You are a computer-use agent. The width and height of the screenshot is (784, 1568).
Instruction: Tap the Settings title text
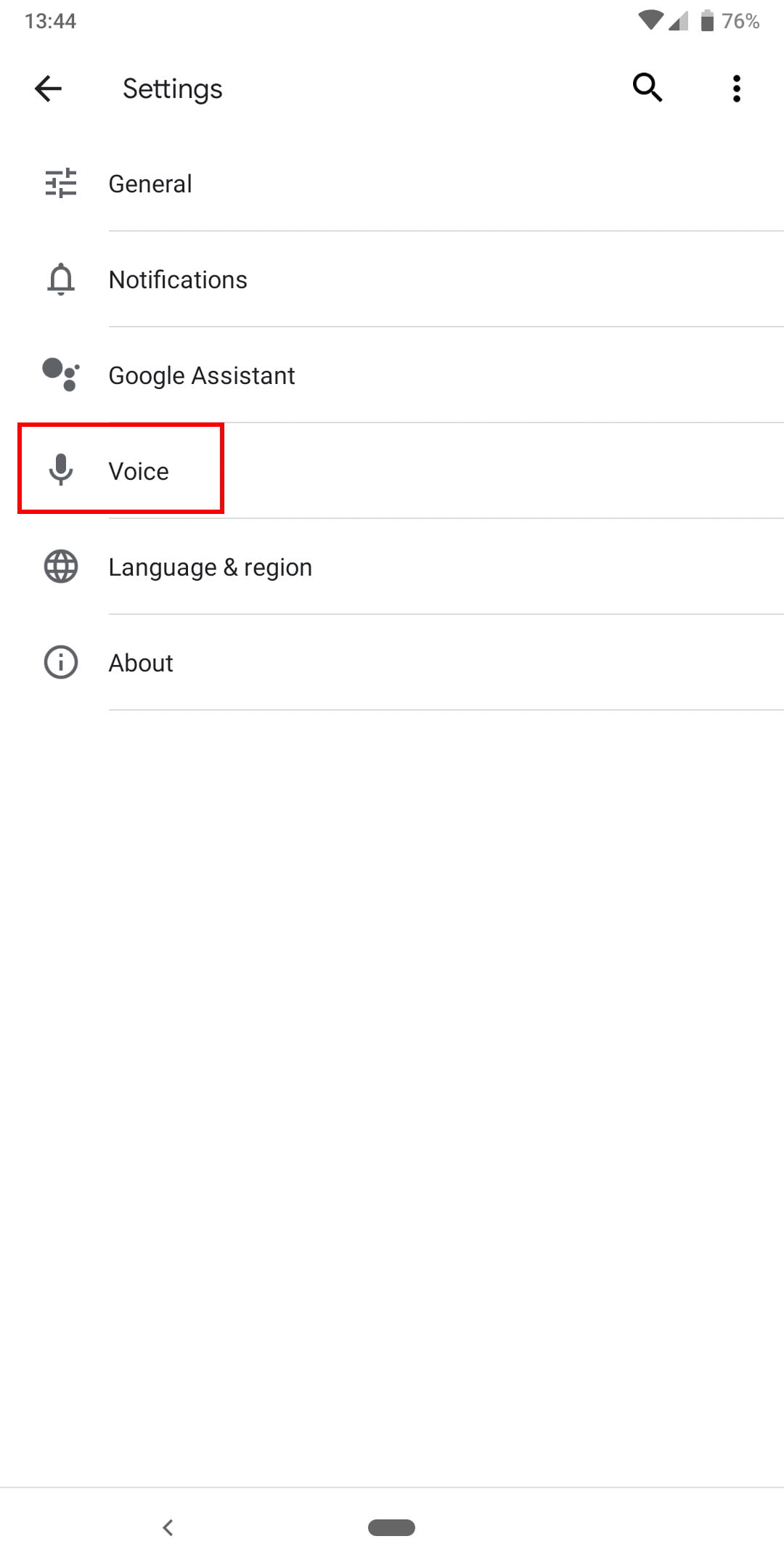pyautogui.click(x=172, y=88)
